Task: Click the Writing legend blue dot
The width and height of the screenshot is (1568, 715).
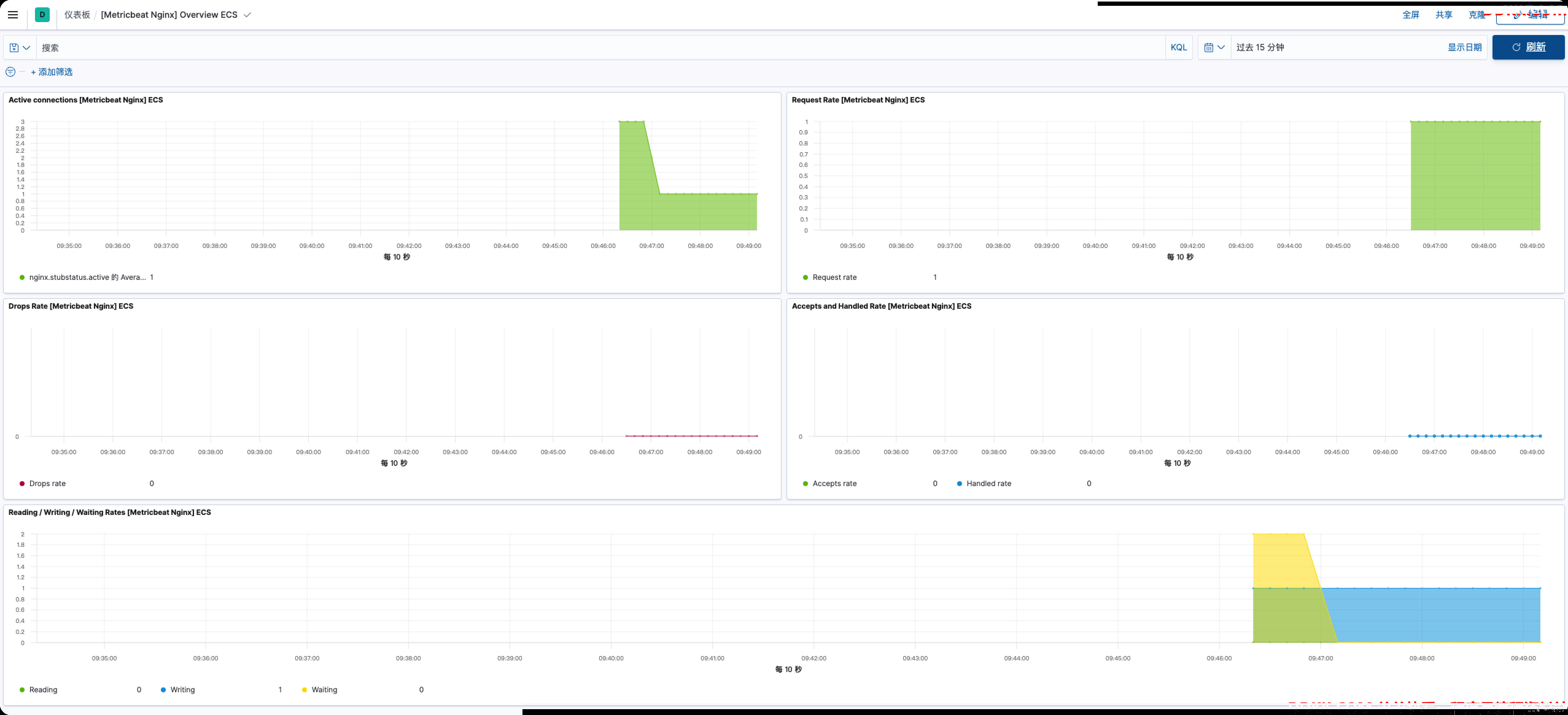Action: point(163,690)
